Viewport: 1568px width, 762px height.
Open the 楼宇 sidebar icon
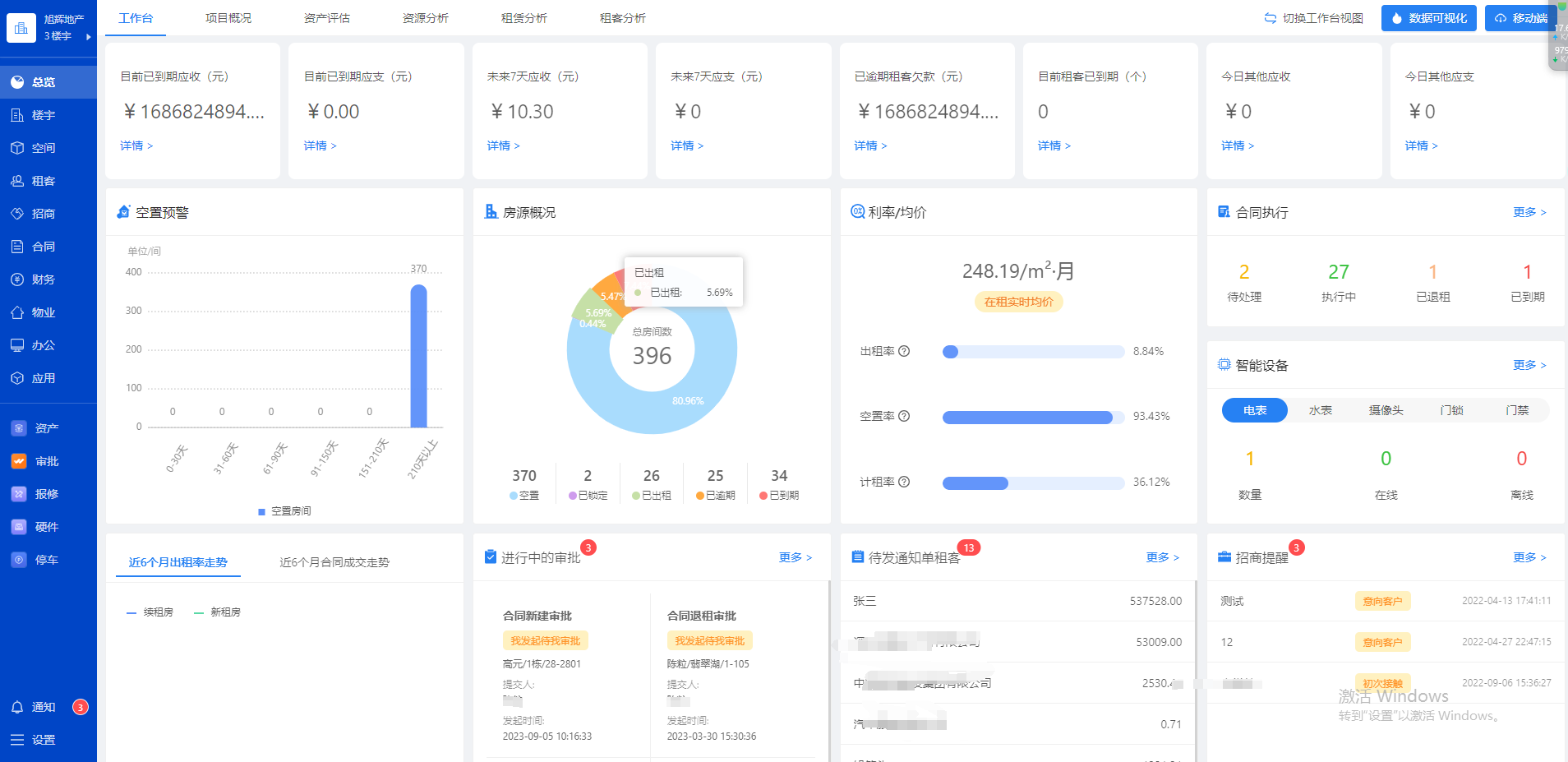17,115
